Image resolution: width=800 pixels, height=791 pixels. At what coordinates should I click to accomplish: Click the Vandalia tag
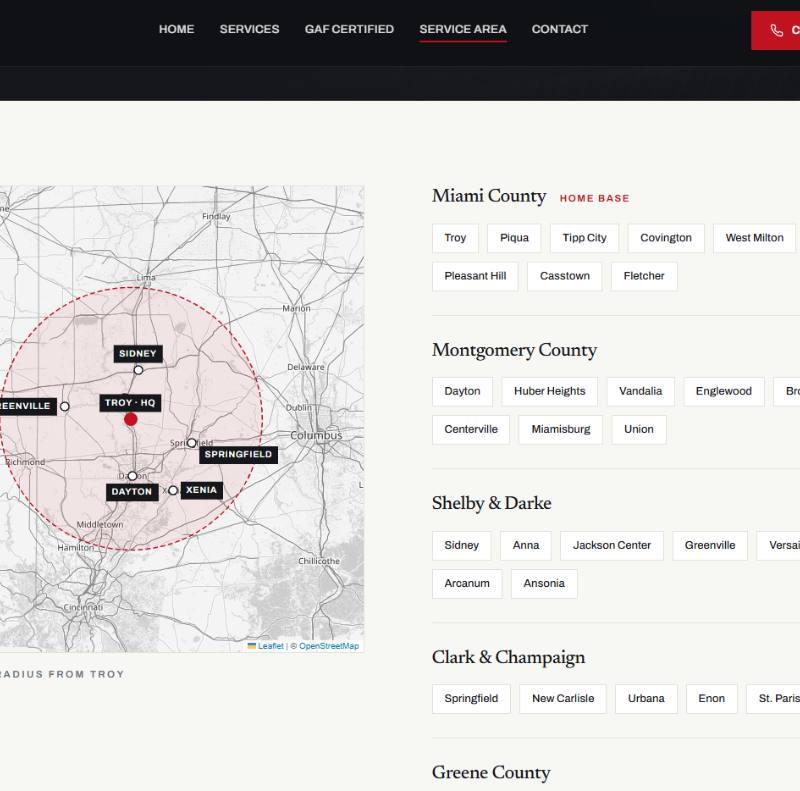640,392
